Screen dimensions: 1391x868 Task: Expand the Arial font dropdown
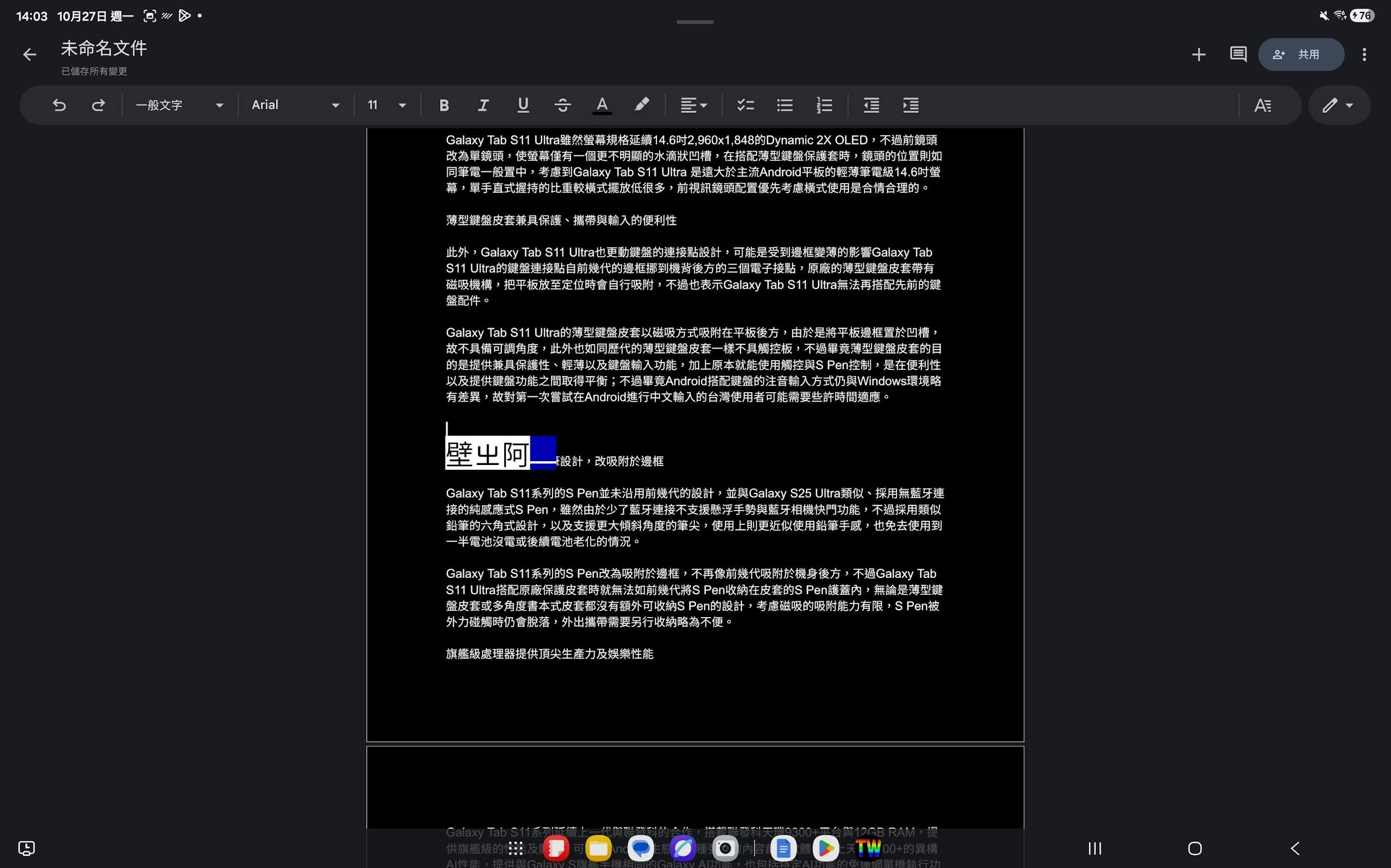(x=295, y=105)
